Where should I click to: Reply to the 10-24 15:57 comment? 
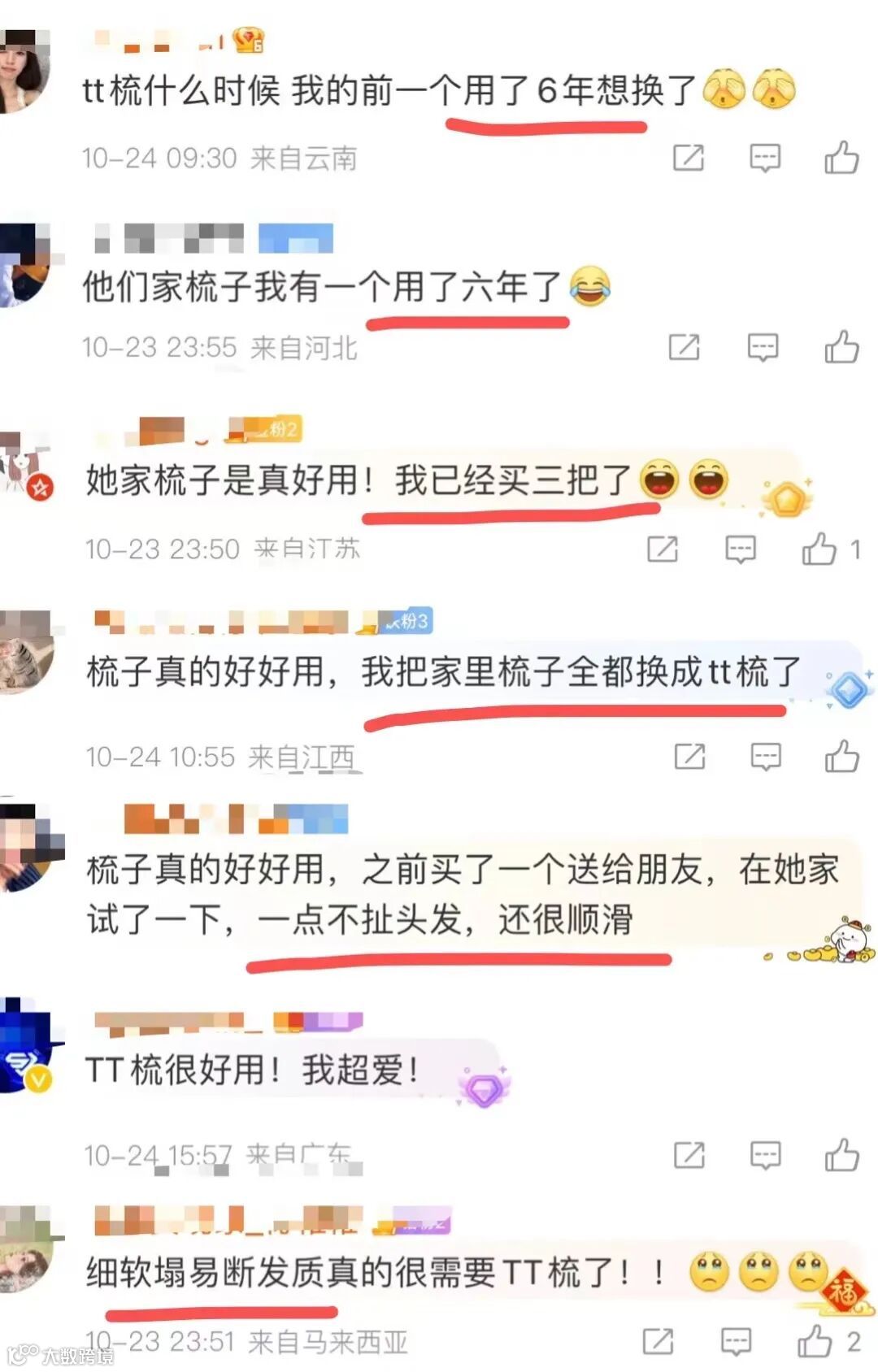[765, 1155]
